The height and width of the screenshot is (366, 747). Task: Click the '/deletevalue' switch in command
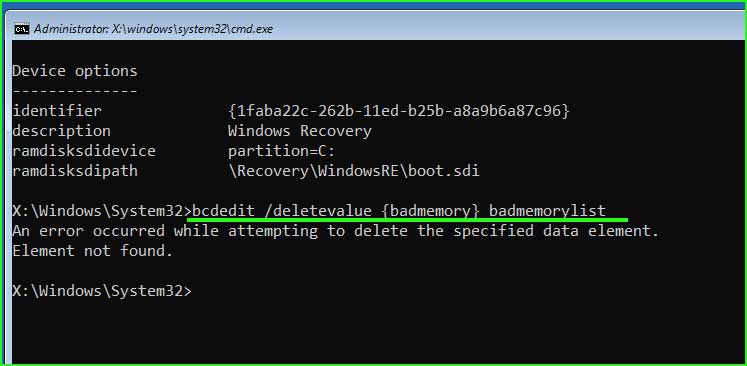[317, 211]
